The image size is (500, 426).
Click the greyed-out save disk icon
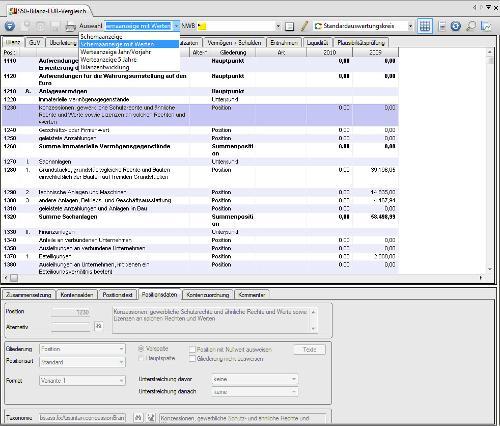coord(55,26)
